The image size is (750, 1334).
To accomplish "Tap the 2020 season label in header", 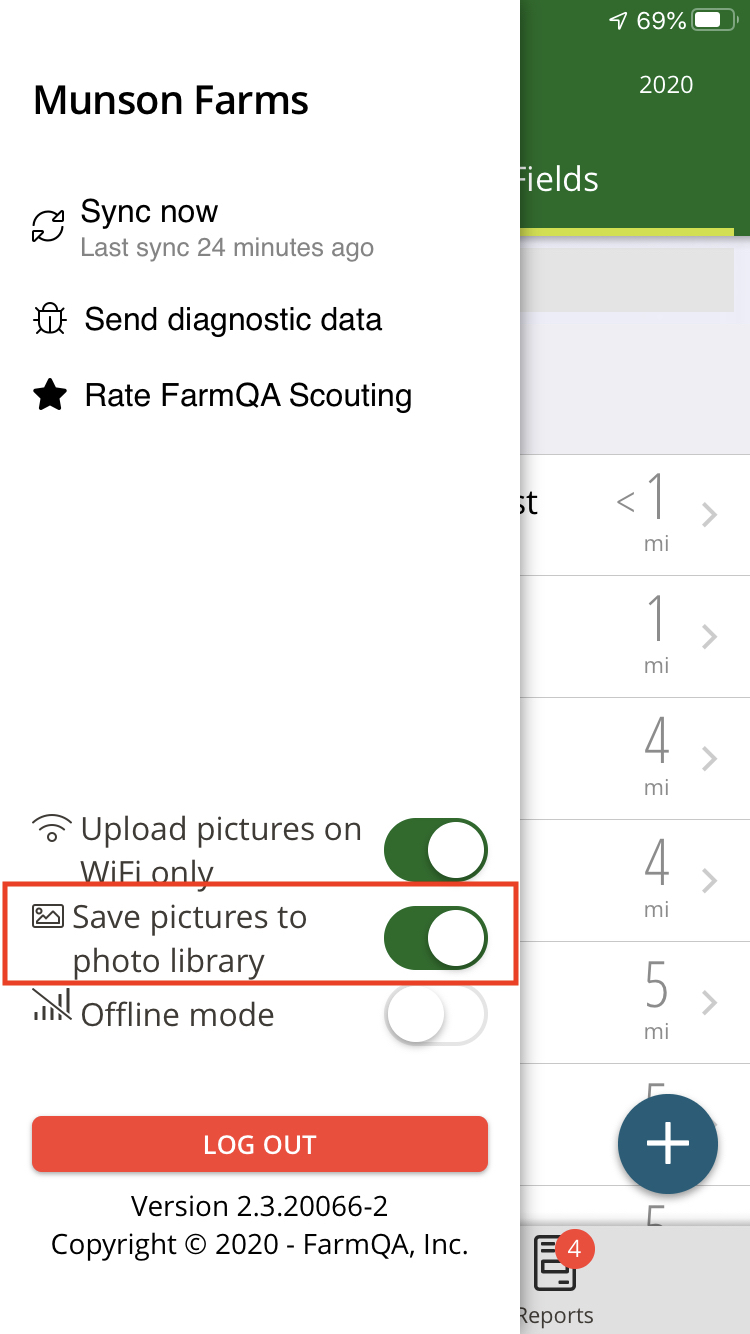I will point(666,85).
